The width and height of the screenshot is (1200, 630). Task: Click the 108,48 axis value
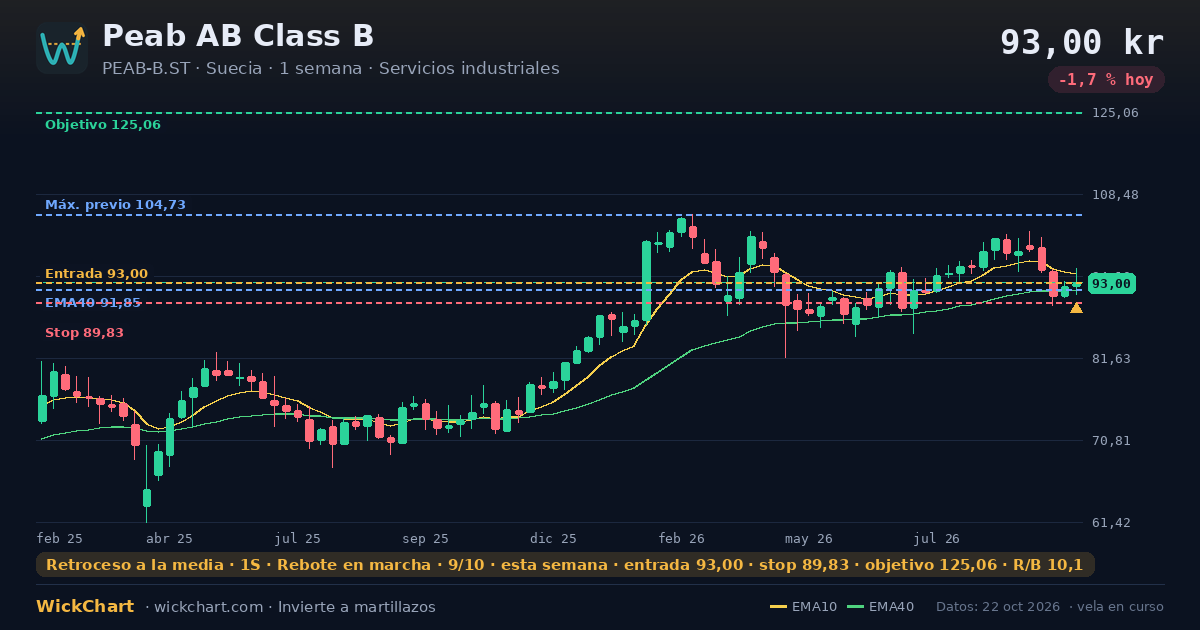1116,195
